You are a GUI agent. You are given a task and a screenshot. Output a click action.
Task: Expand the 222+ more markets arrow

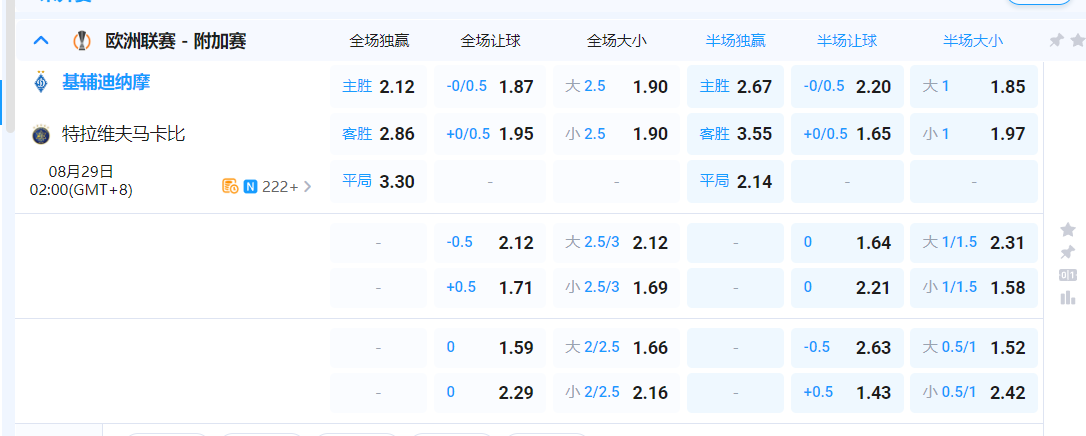(x=307, y=186)
